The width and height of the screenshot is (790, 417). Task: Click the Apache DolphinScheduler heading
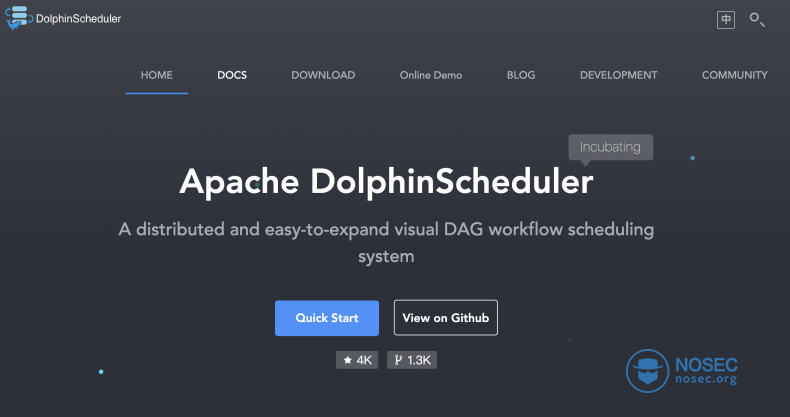[x=386, y=181]
